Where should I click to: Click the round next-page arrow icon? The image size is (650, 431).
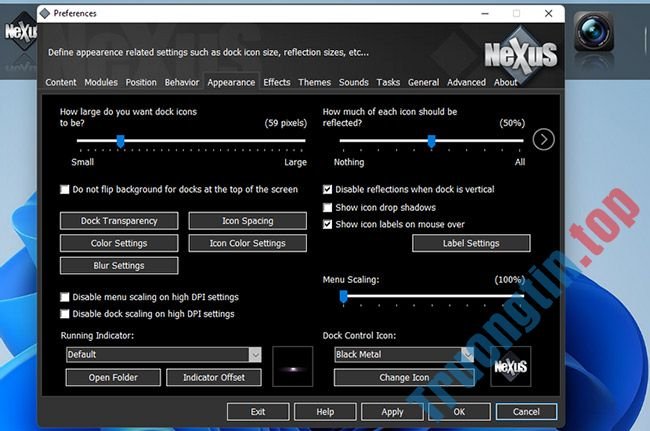pyautogui.click(x=543, y=140)
